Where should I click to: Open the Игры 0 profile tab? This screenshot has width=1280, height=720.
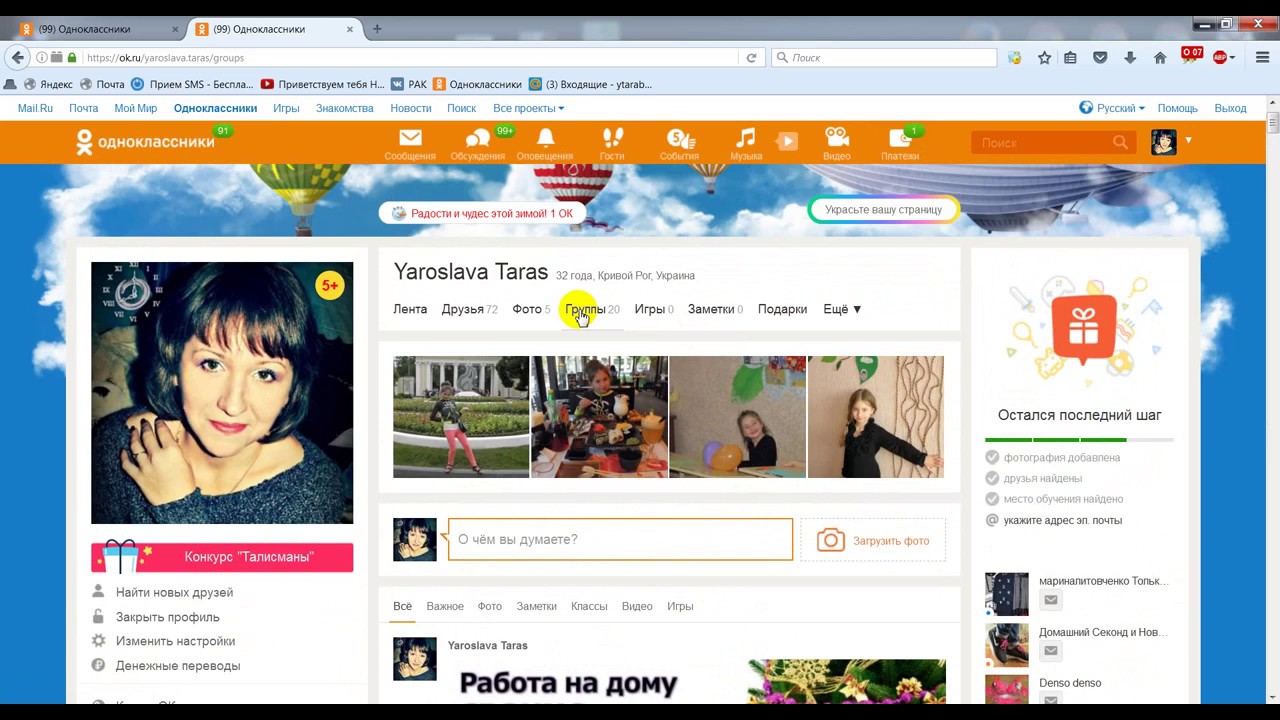pos(654,309)
